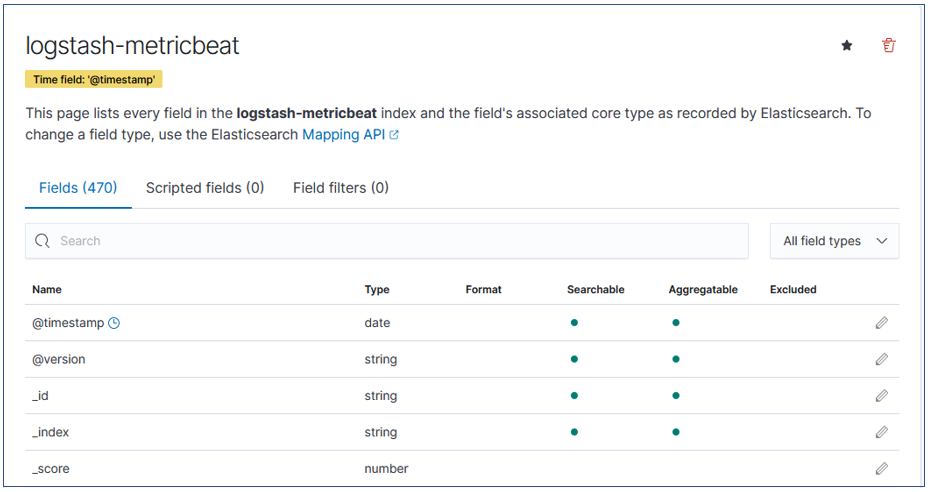Sort by the Type column header
Screen dimensions: 931x492
(377, 290)
